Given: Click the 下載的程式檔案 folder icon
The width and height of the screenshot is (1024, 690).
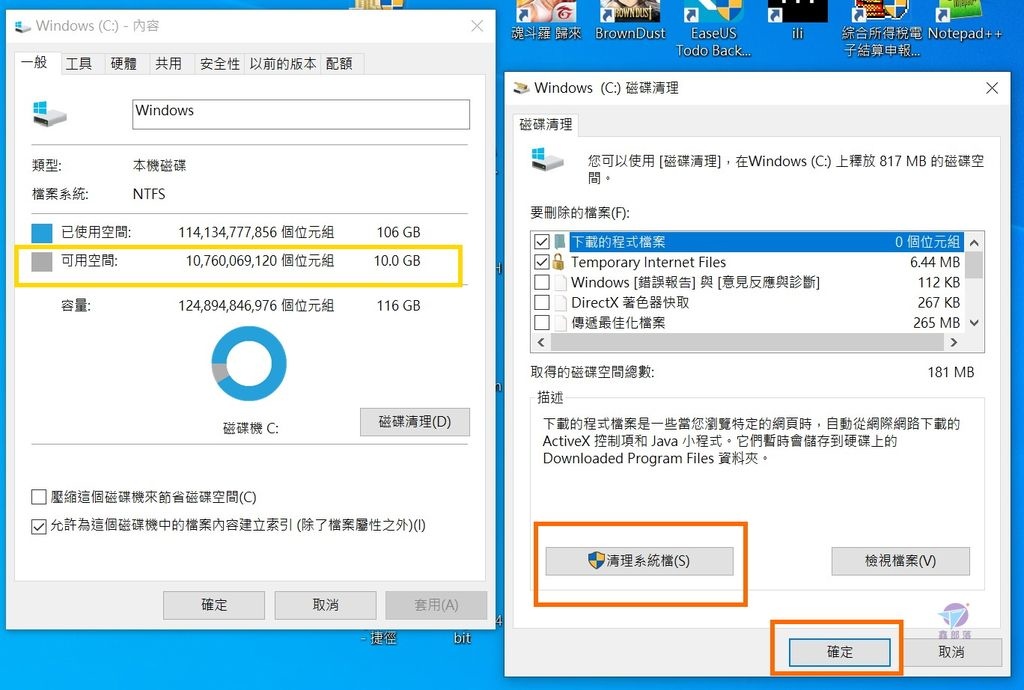Looking at the screenshot, I should tap(560, 242).
